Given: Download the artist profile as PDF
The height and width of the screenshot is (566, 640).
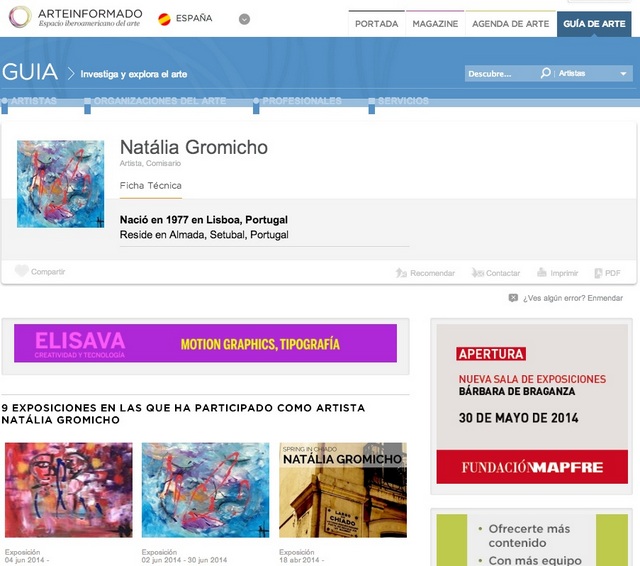Looking at the screenshot, I should (607, 273).
